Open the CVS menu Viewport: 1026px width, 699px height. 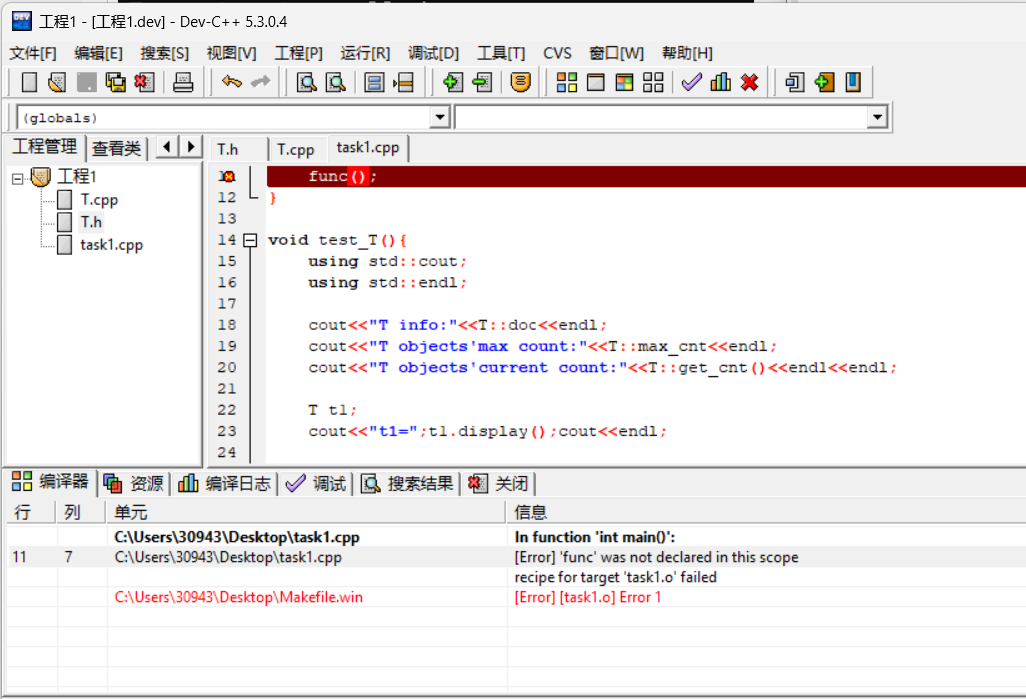coord(557,54)
